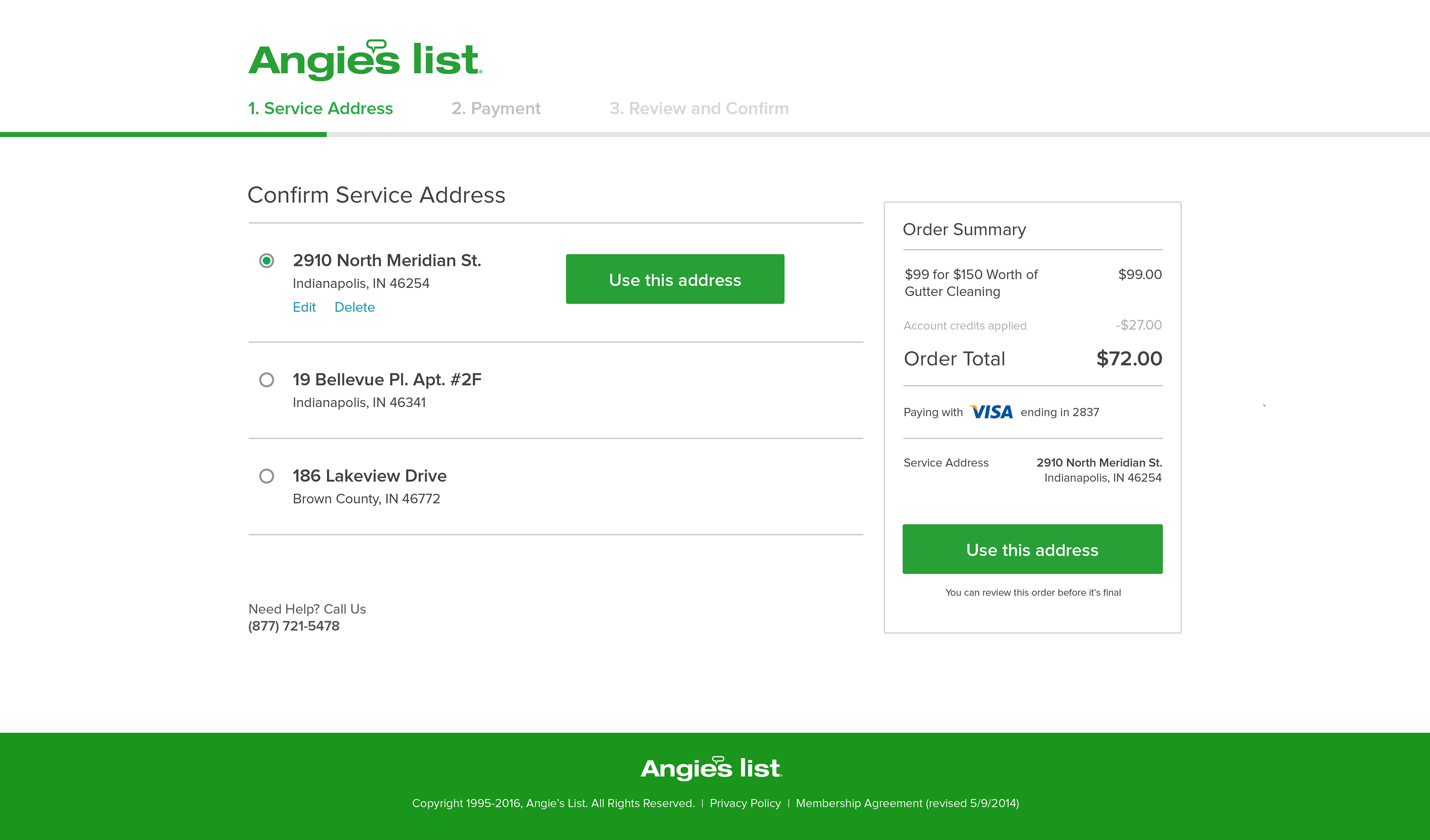1430x840 pixels.
Task: Click the $72.00 order total amount
Action: (1129, 359)
